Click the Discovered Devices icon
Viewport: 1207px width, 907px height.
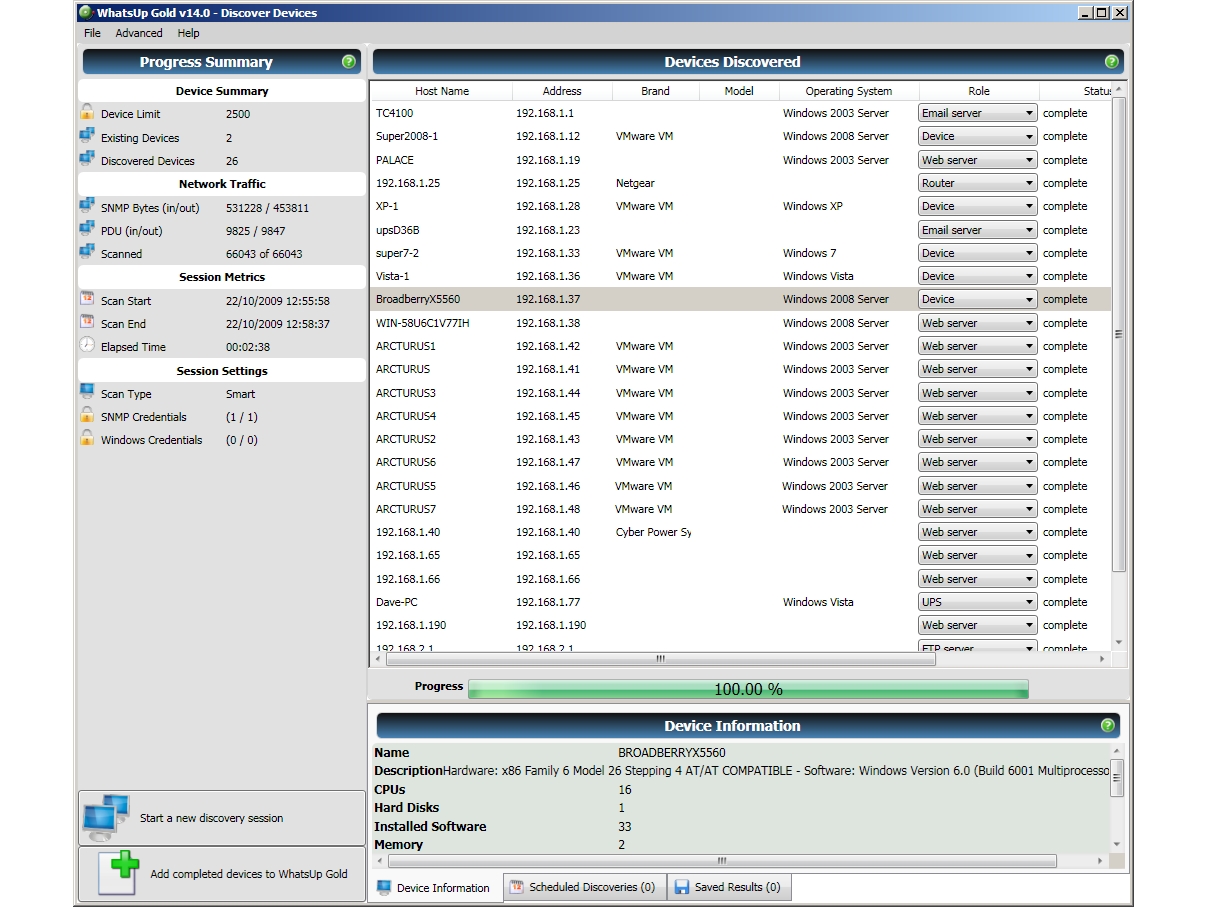(87, 160)
